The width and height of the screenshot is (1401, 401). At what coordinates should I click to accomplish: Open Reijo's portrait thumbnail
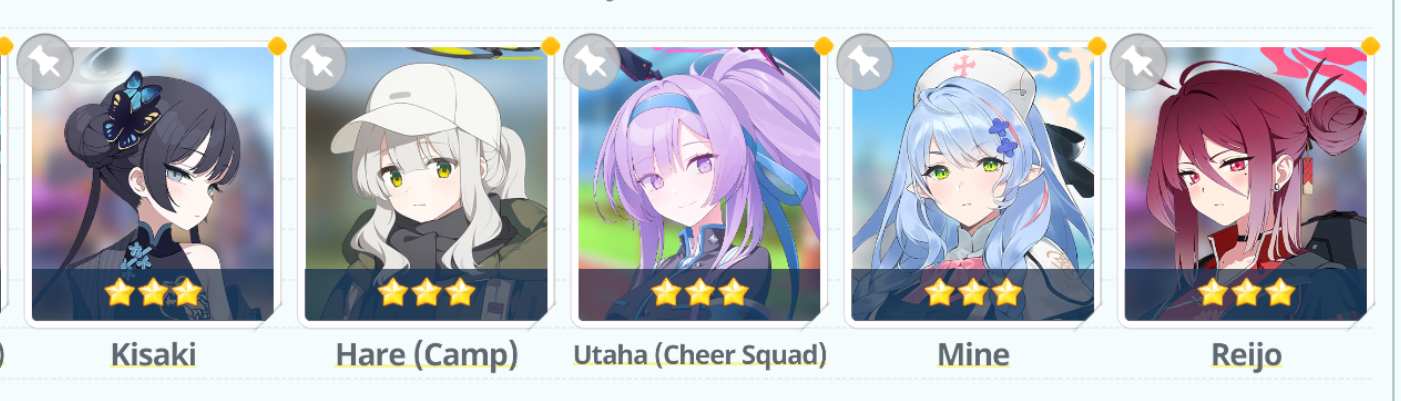point(1246,184)
